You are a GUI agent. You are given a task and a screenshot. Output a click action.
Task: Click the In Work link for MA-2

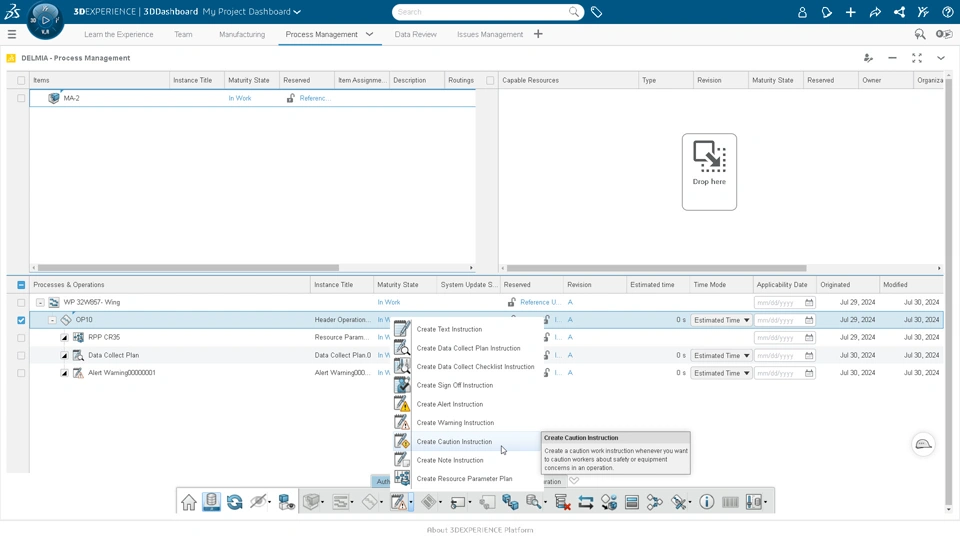240,98
